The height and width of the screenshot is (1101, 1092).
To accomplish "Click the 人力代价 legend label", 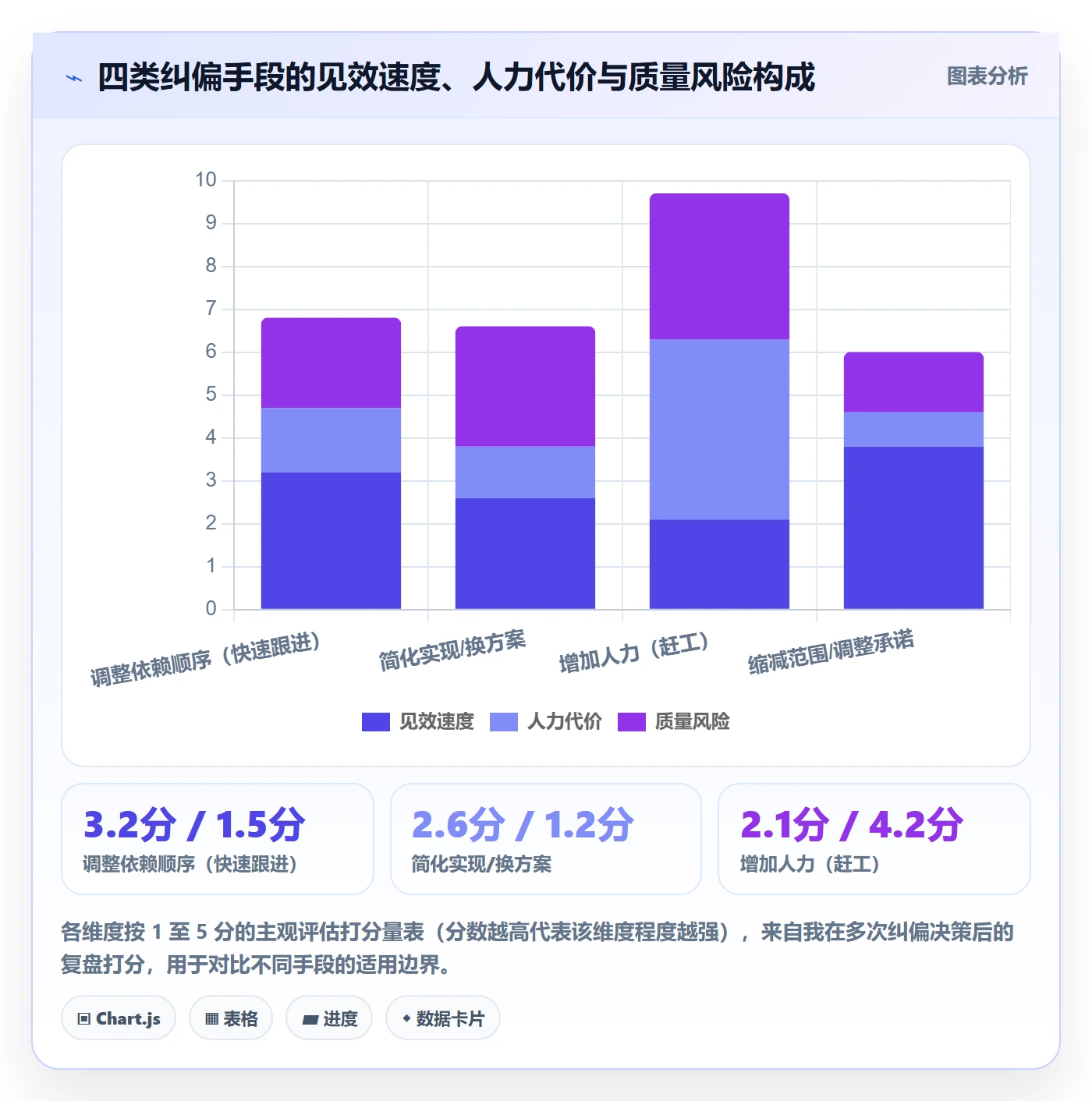I will (565, 722).
